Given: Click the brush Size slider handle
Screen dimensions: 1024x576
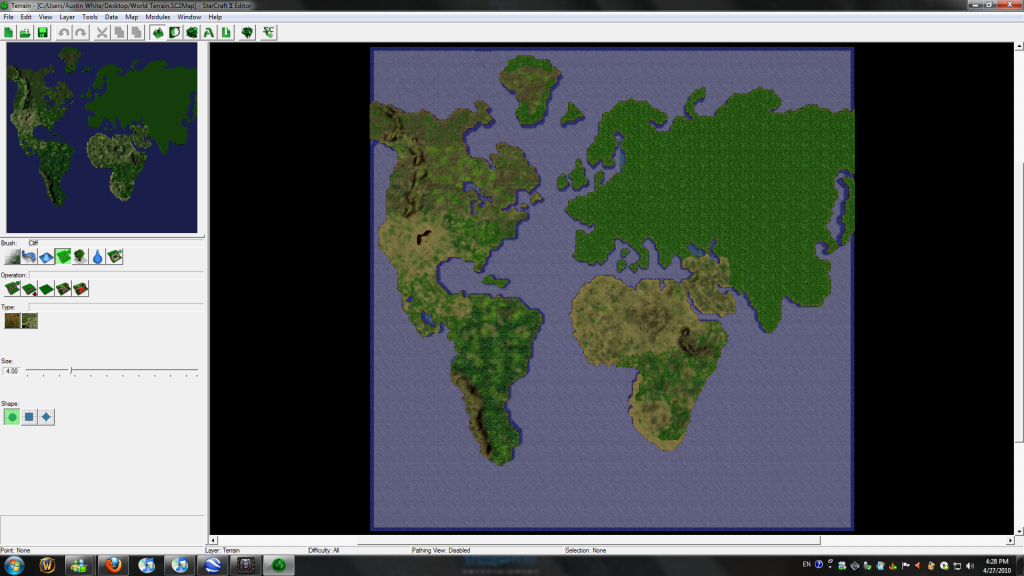Looking at the screenshot, I should [x=71, y=370].
